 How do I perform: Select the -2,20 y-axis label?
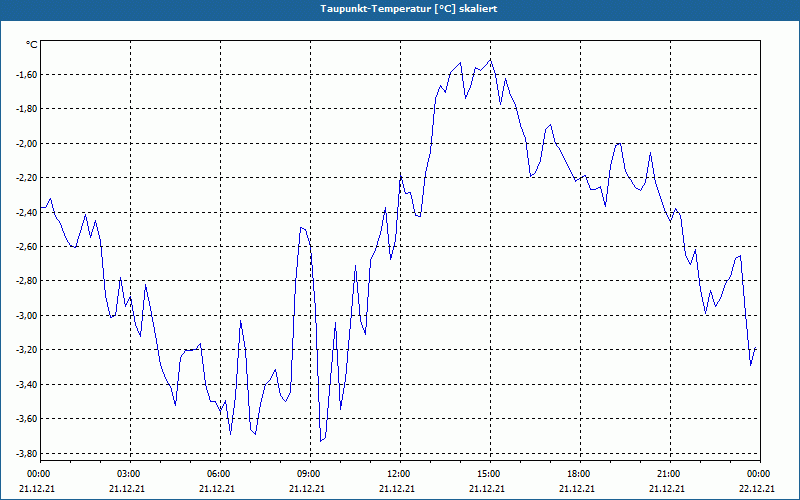[x=27, y=178]
